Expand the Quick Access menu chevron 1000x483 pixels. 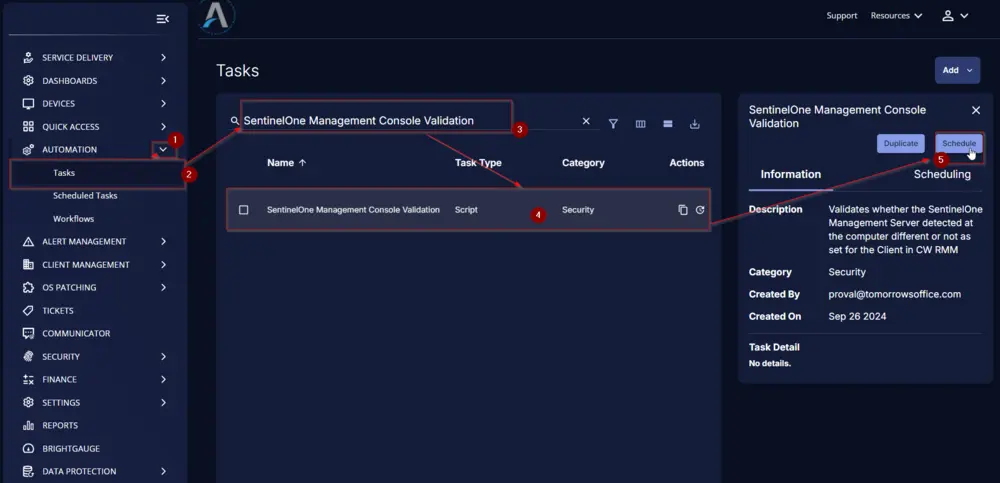pos(163,126)
